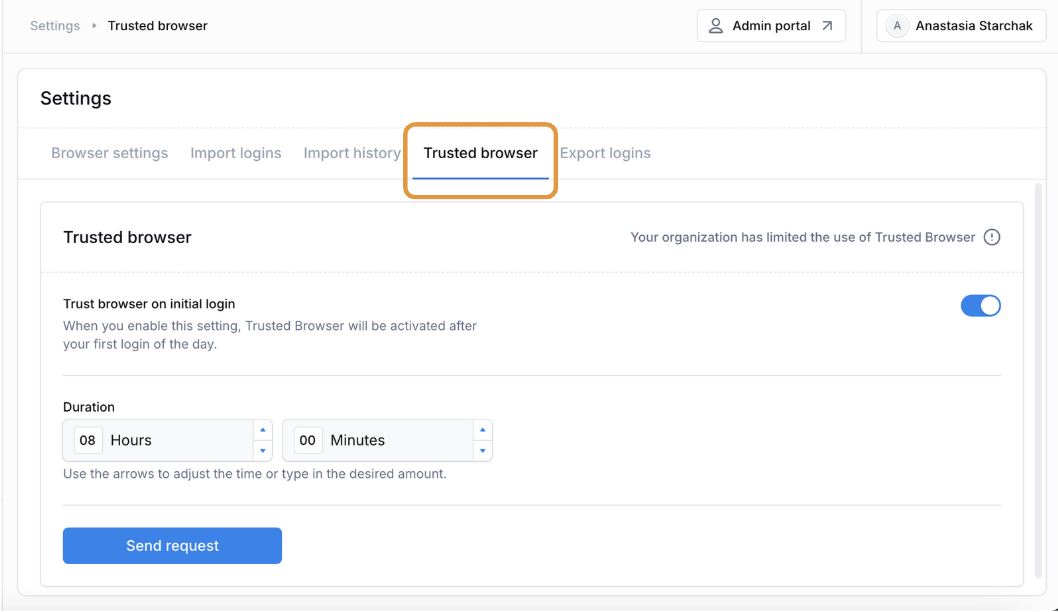Image resolution: width=1058 pixels, height=612 pixels.
Task: Increase hours with the up arrow
Action: (x=262, y=430)
